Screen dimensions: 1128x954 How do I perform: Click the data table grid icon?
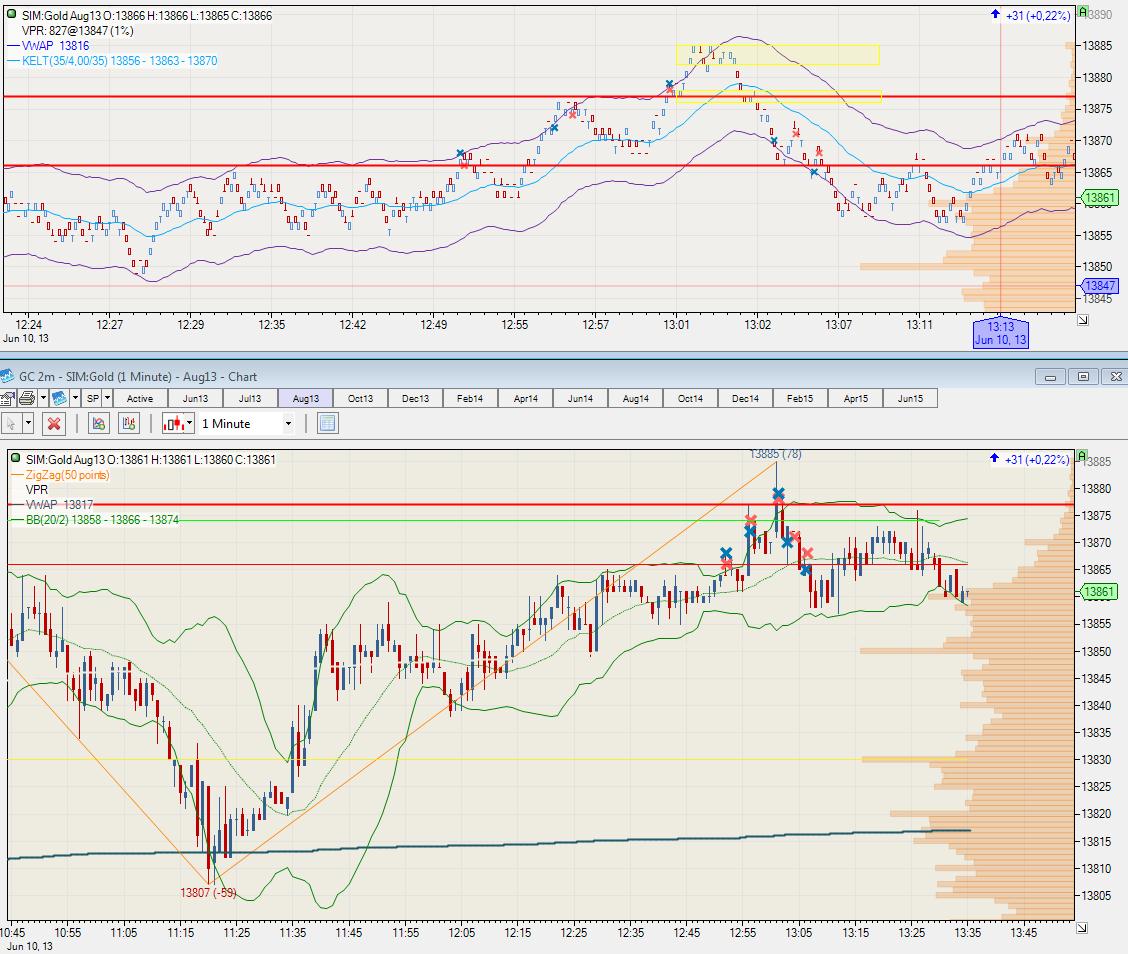tap(327, 424)
